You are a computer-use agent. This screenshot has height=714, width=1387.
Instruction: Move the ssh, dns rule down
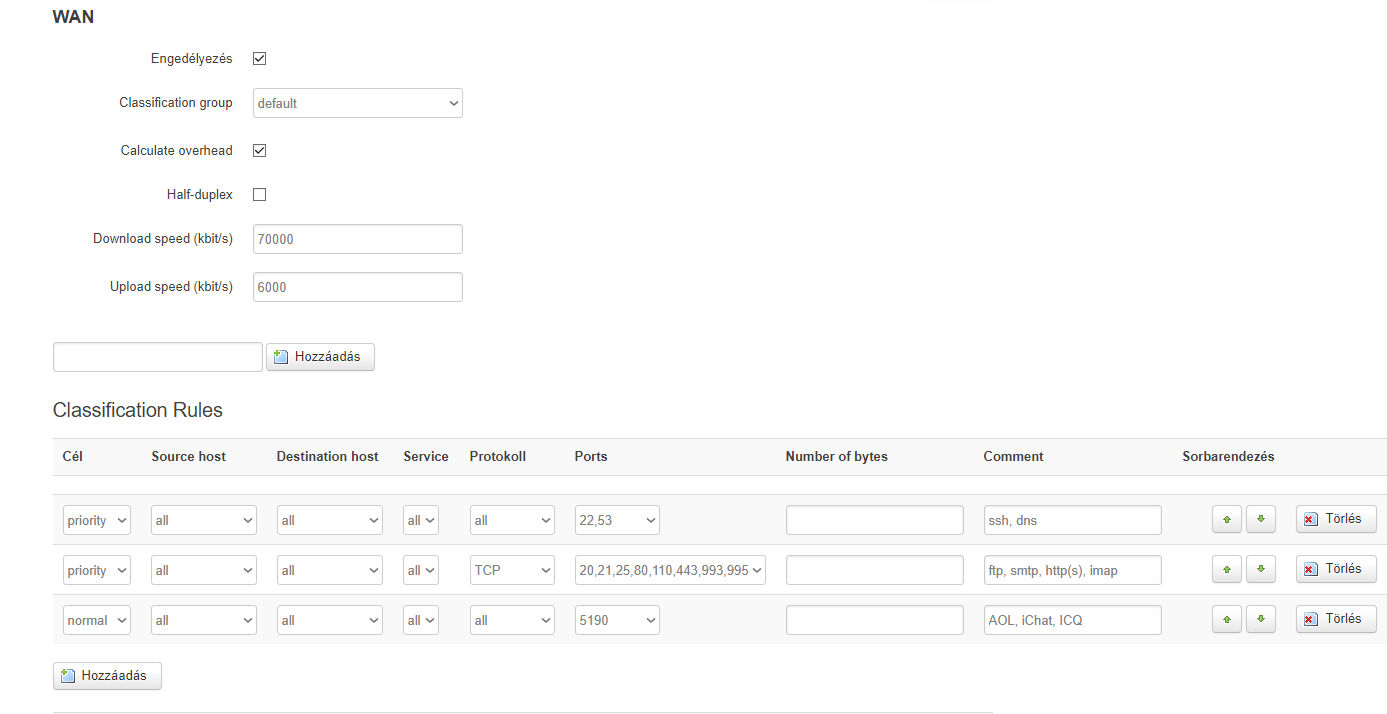coord(1261,520)
